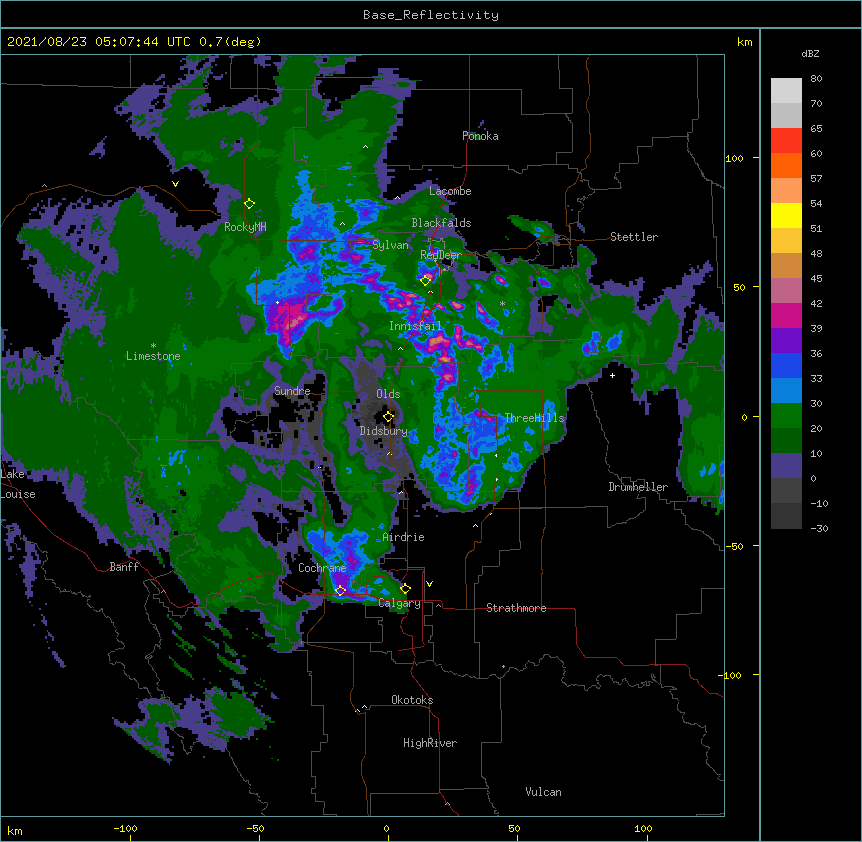
Task: Click the yellow diamond marker below Cochrane
Action: tap(340, 591)
